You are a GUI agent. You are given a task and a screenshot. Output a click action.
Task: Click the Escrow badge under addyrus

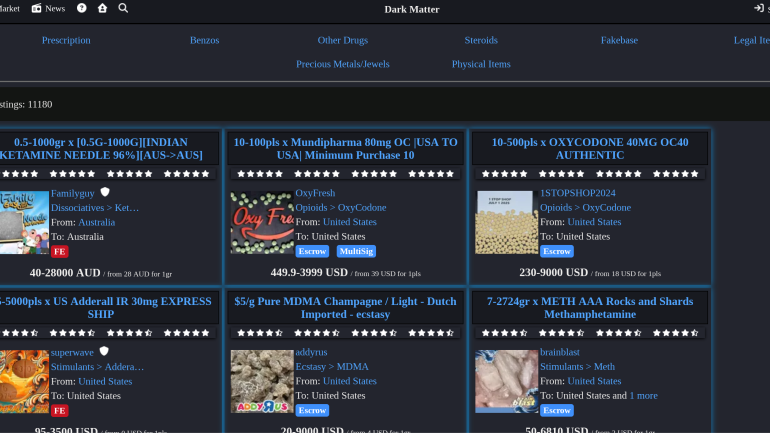pos(312,410)
